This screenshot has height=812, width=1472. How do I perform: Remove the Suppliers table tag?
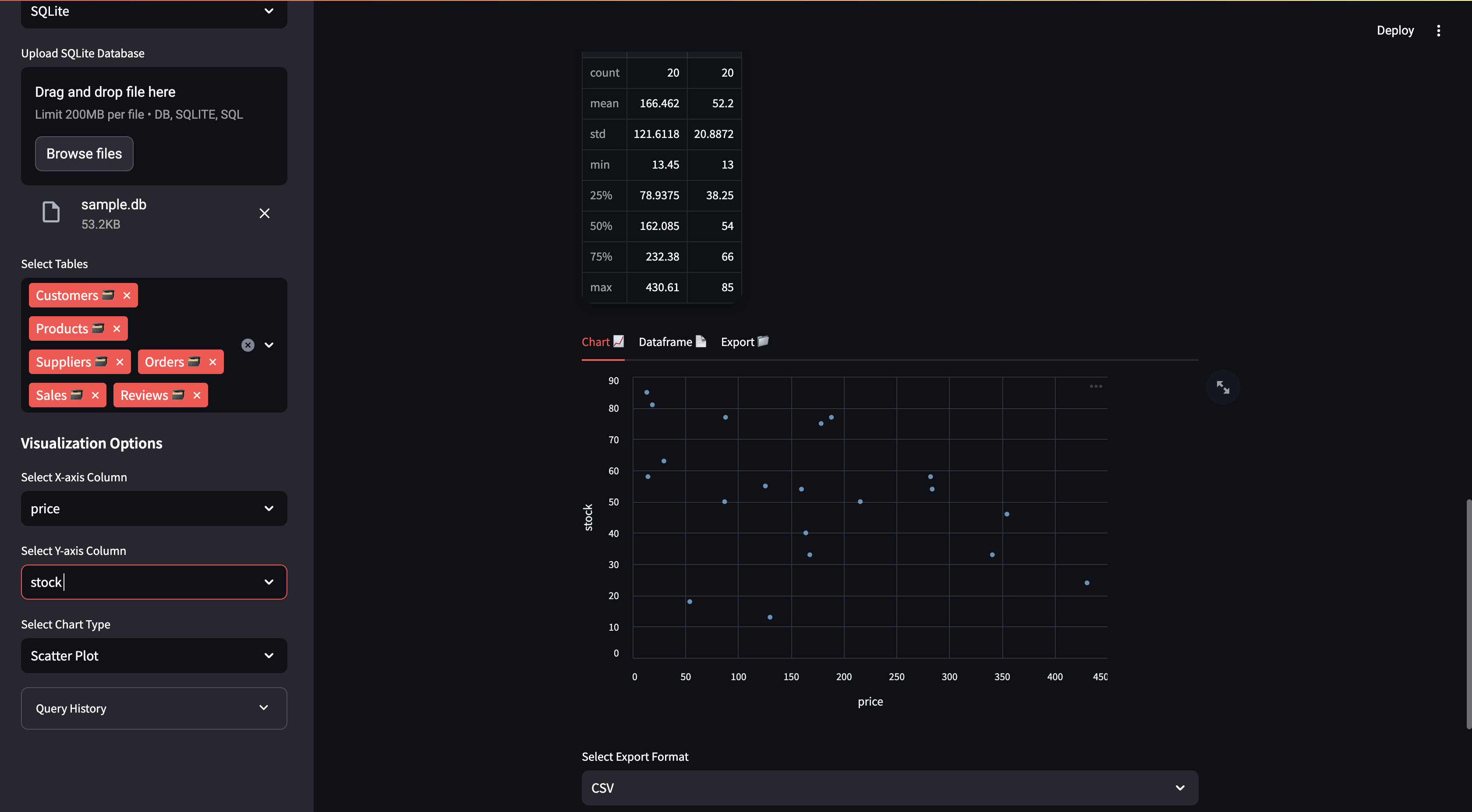(120, 362)
